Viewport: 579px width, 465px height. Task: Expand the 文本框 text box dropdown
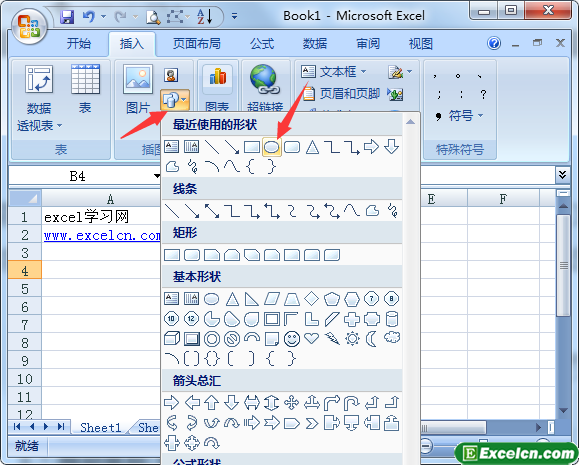(363, 71)
